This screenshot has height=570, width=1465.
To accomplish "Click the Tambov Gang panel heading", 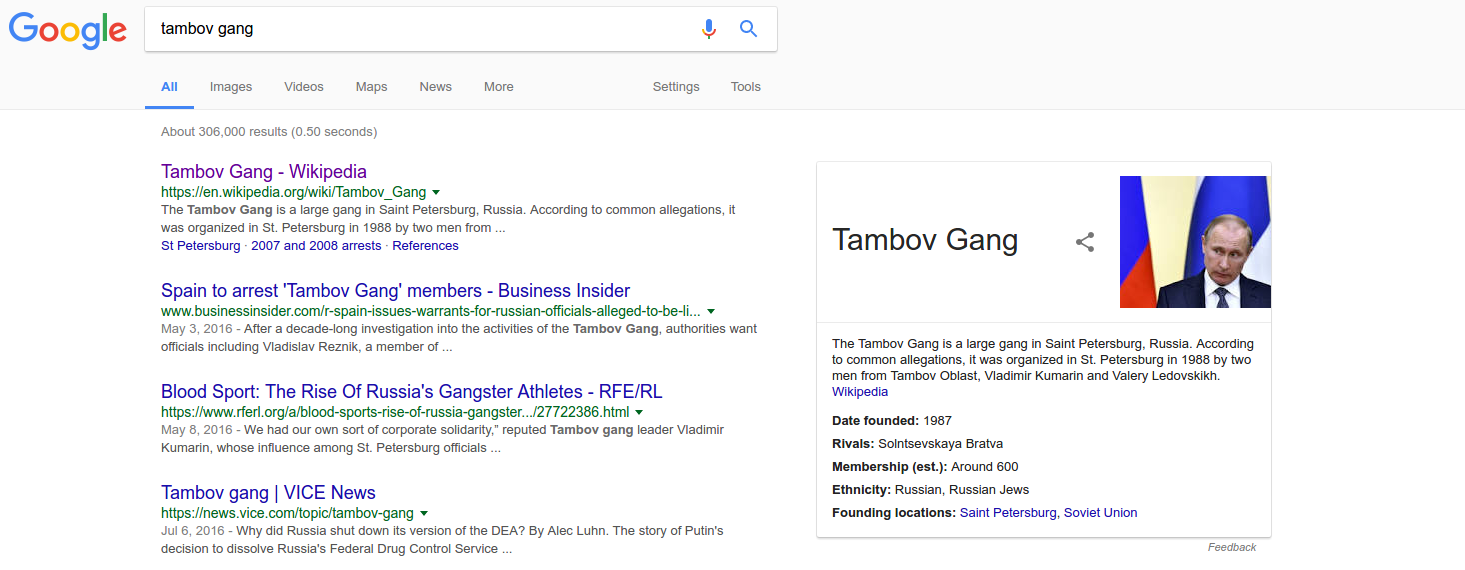I will point(925,240).
